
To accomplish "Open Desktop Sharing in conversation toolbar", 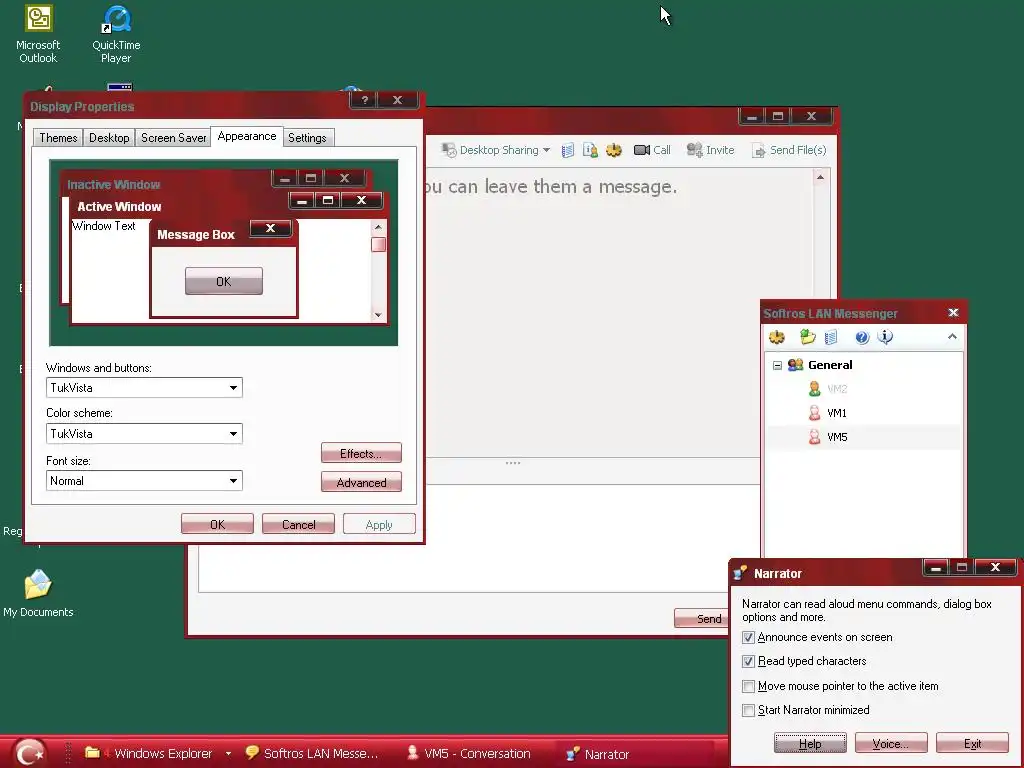I will click(496, 150).
